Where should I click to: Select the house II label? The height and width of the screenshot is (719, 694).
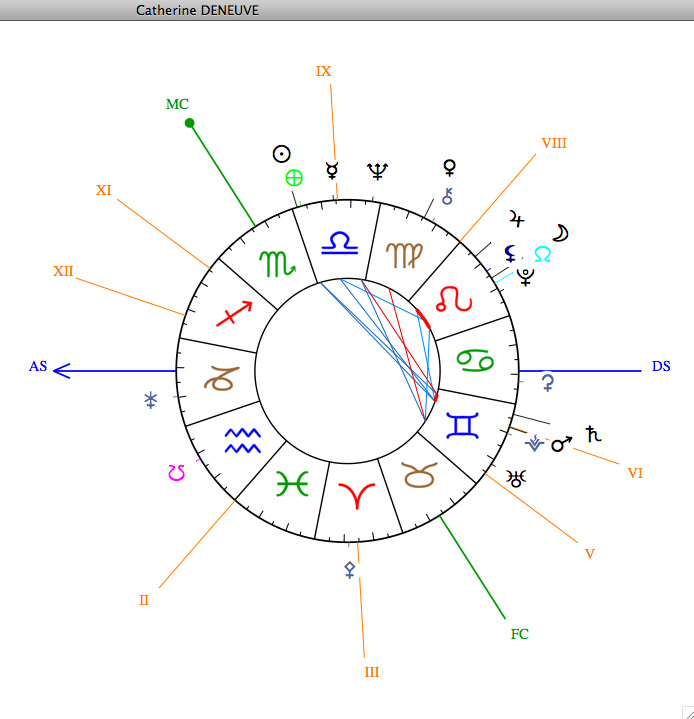coord(144,600)
